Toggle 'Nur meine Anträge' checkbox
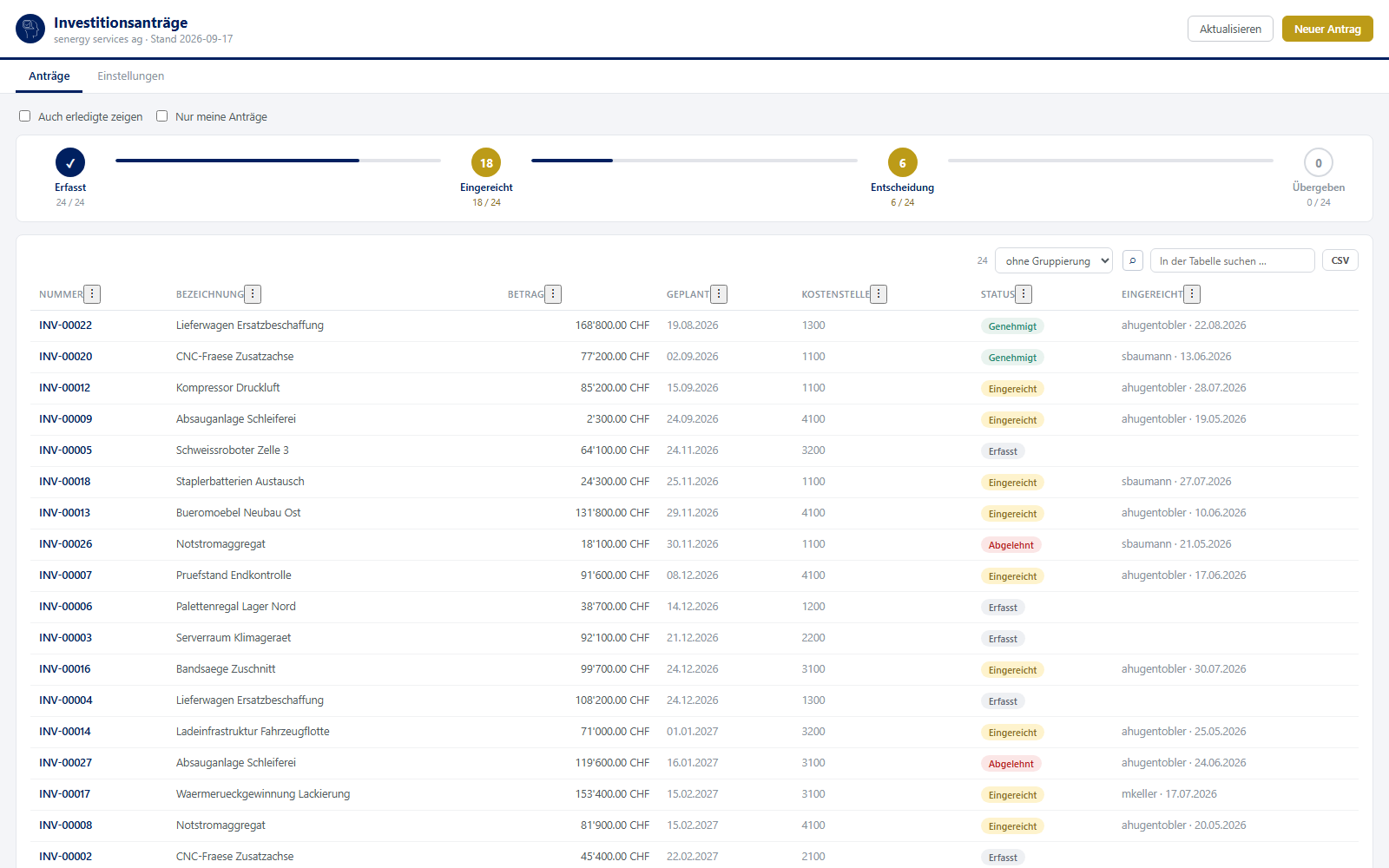The image size is (1389, 868). pyautogui.click(x=162, y=116)
